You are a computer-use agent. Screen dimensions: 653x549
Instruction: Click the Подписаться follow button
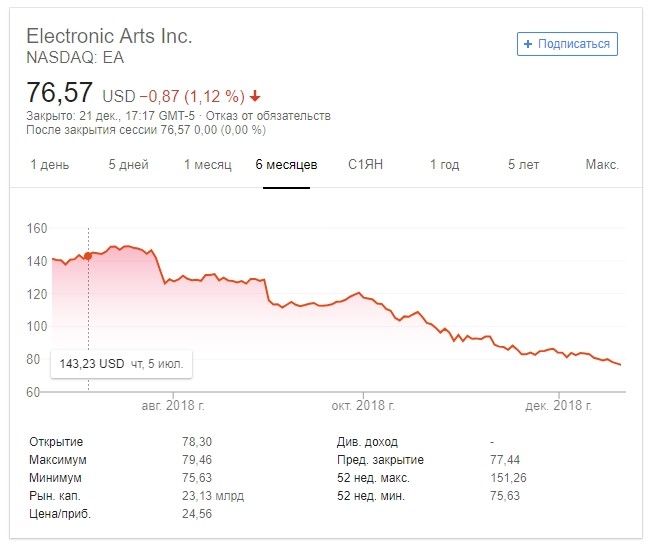click(x=567, y=44)
